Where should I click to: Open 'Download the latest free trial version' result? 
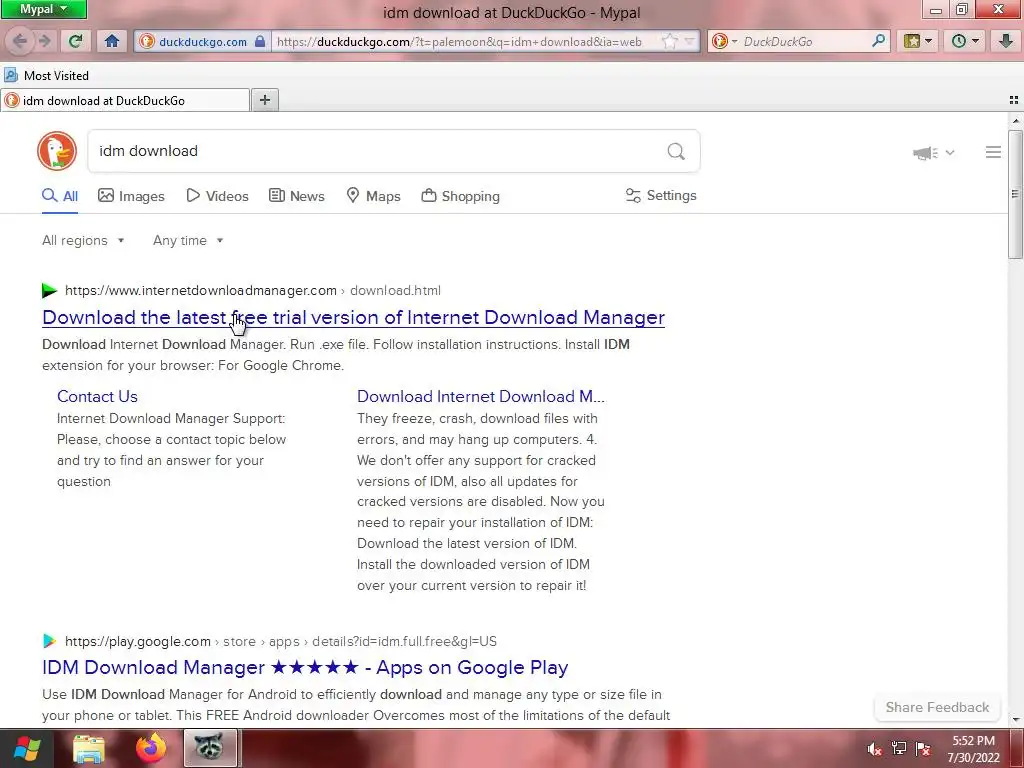pyautogui.click(x=353, y=317)
